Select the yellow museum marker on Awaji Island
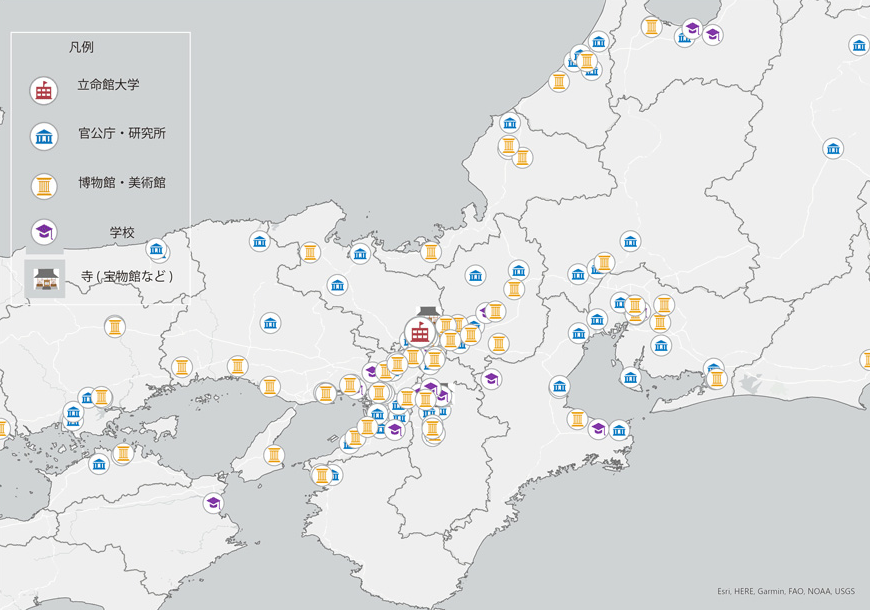Image resolution: width=870 pixels, height=610 pixels. [274, 455]
